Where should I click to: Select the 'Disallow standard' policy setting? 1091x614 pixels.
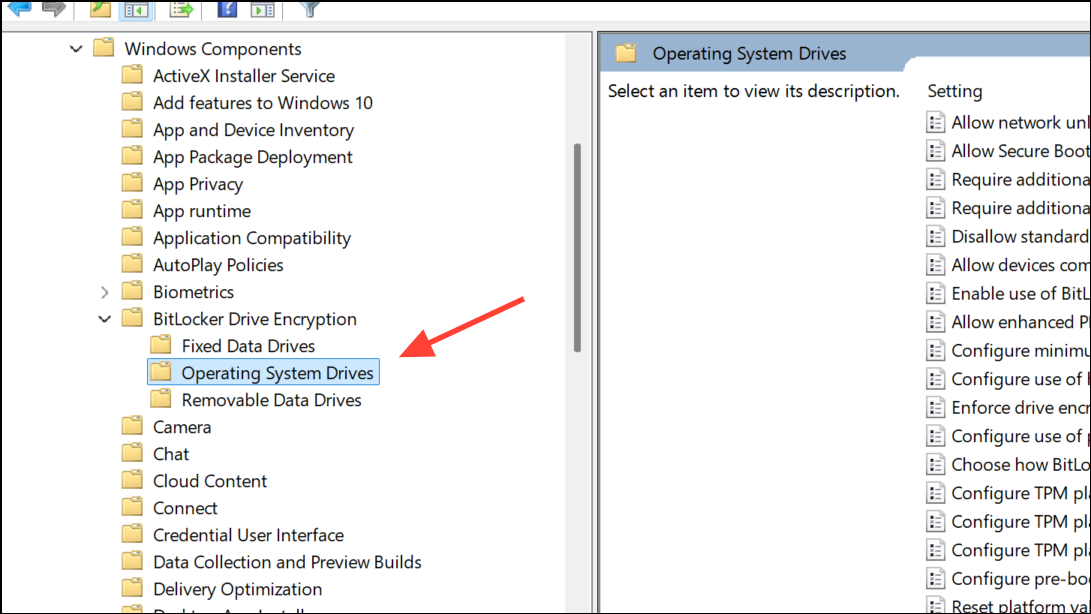click(1008, 237)
